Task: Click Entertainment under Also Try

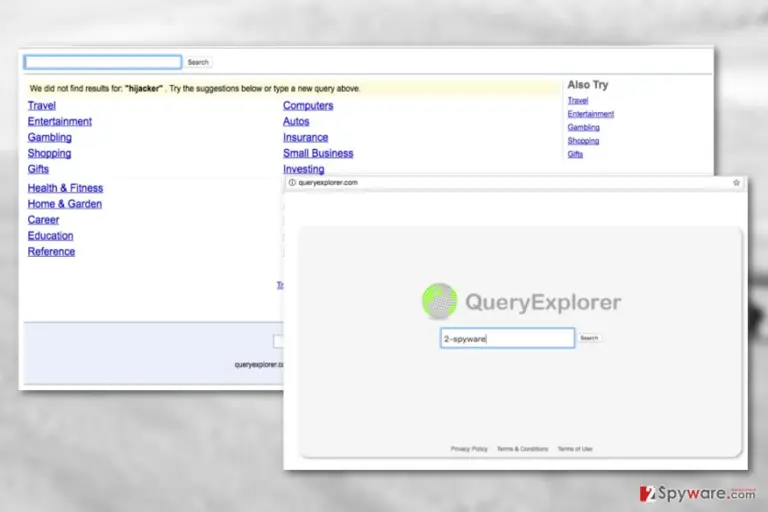Action: point(591,114)
